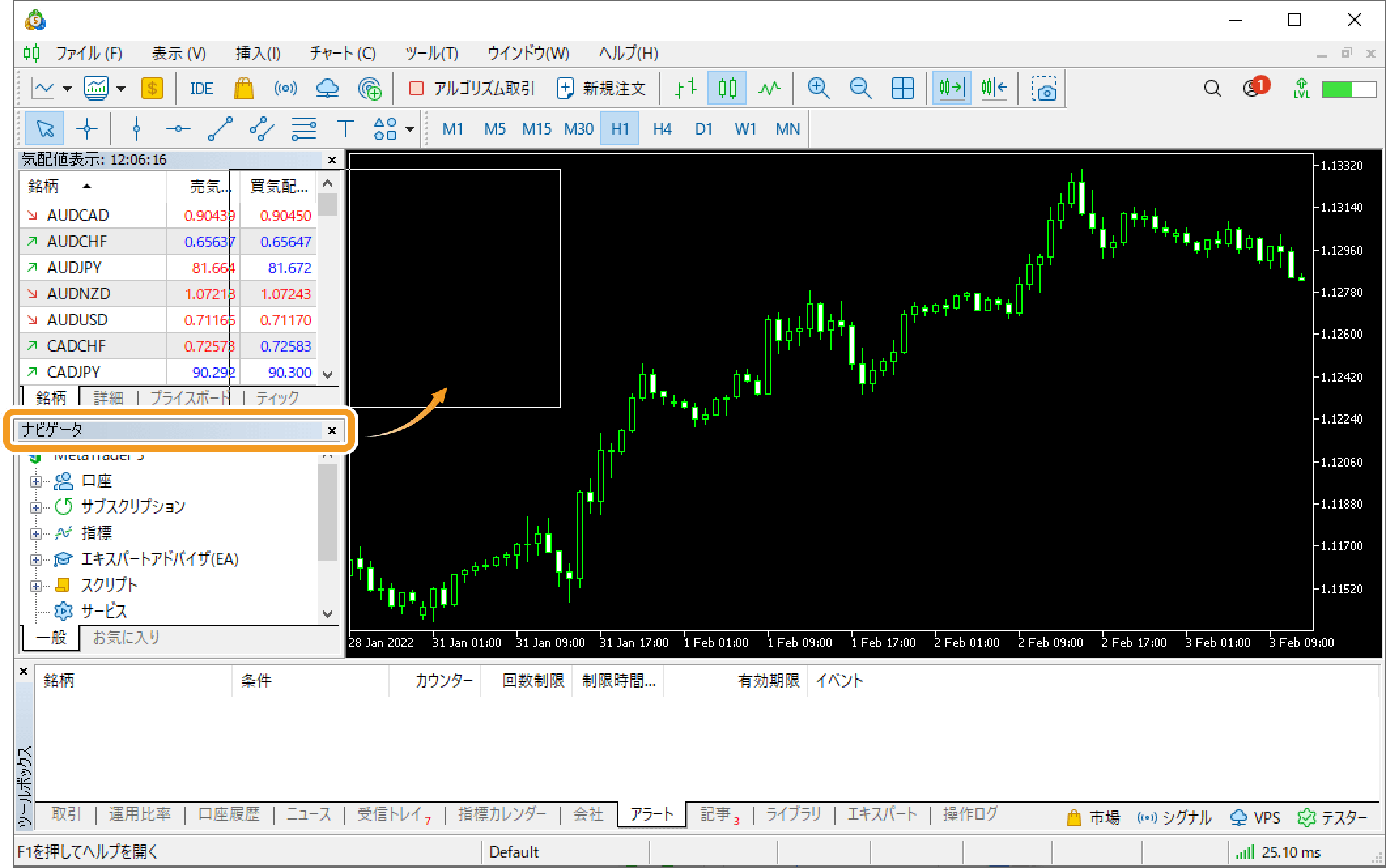Select the bar chart display icon

685,88
